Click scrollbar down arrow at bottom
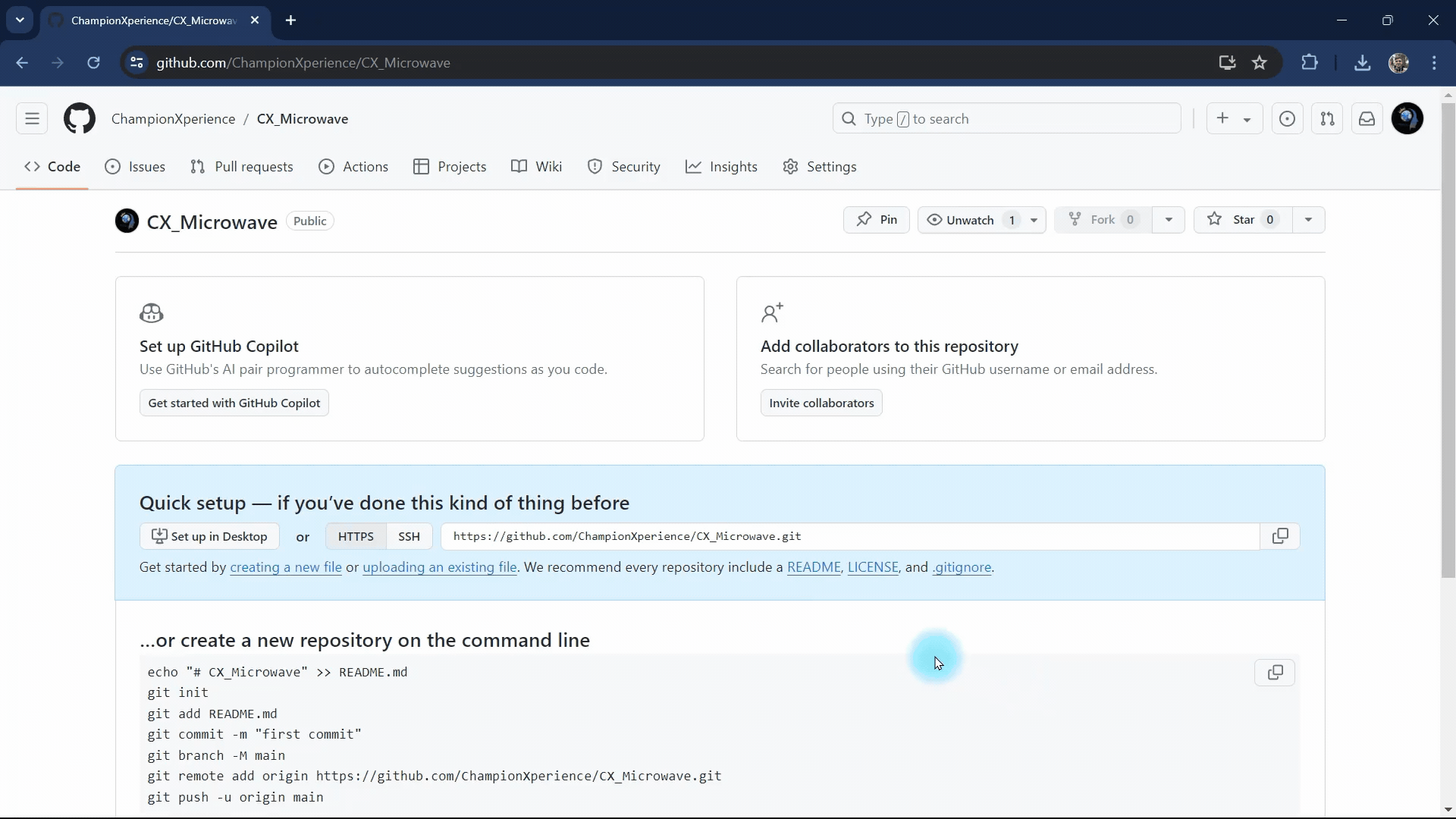 tap(1448, 810)
